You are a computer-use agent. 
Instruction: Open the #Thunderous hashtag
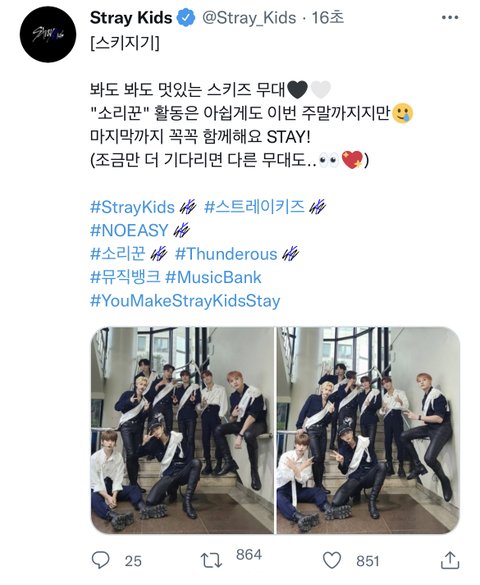click(226, 254)
